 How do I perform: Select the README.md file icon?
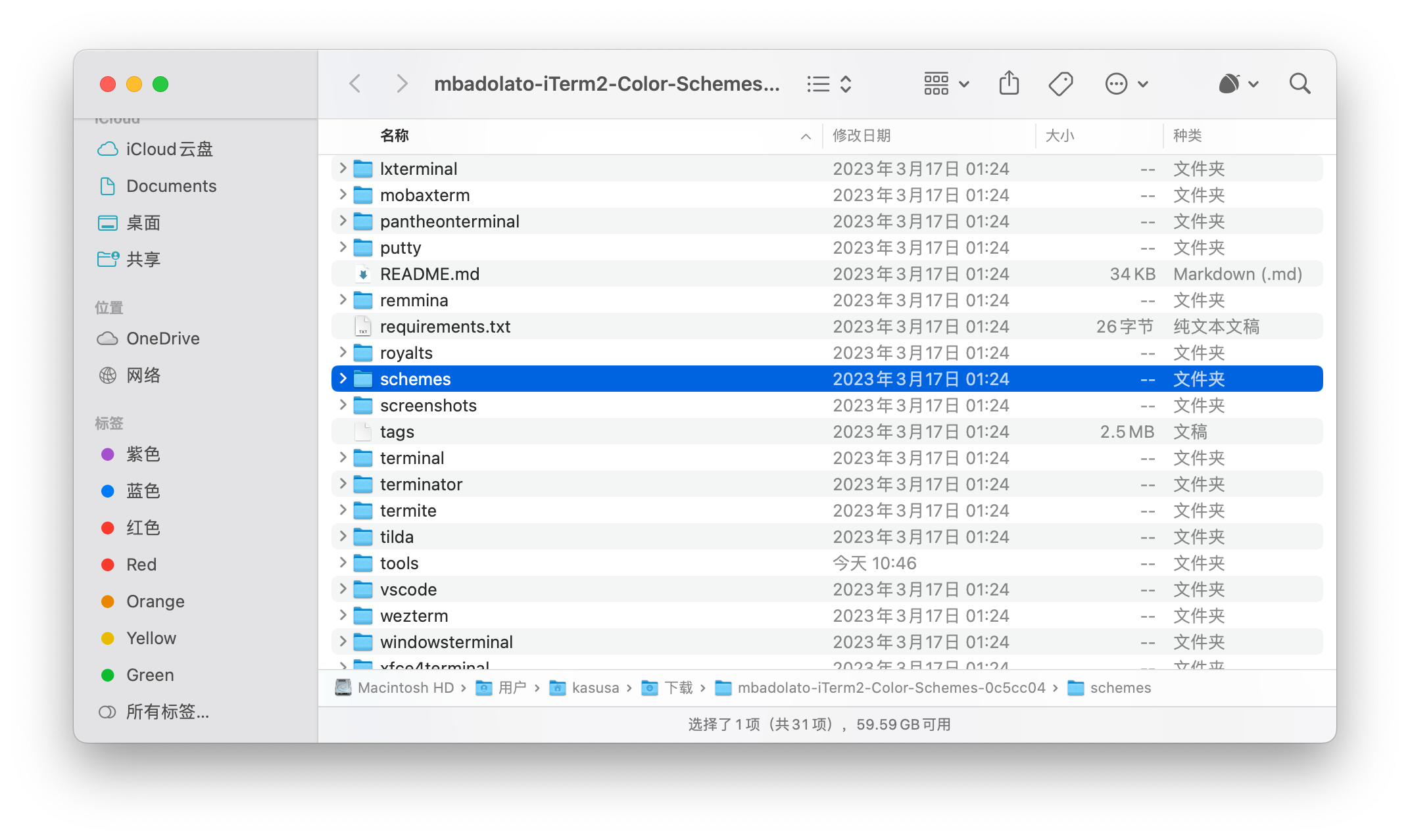tap(363, 274)
